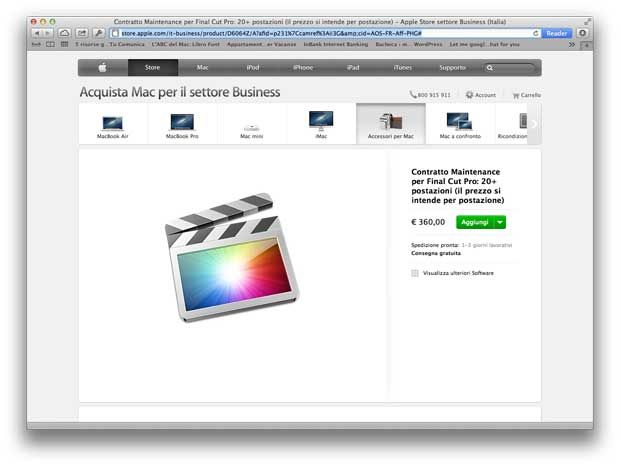The width and height of the screenshot is (620, 467).
Task: Open 'InBank Internet Banking' bookmark
Action: 336,44
